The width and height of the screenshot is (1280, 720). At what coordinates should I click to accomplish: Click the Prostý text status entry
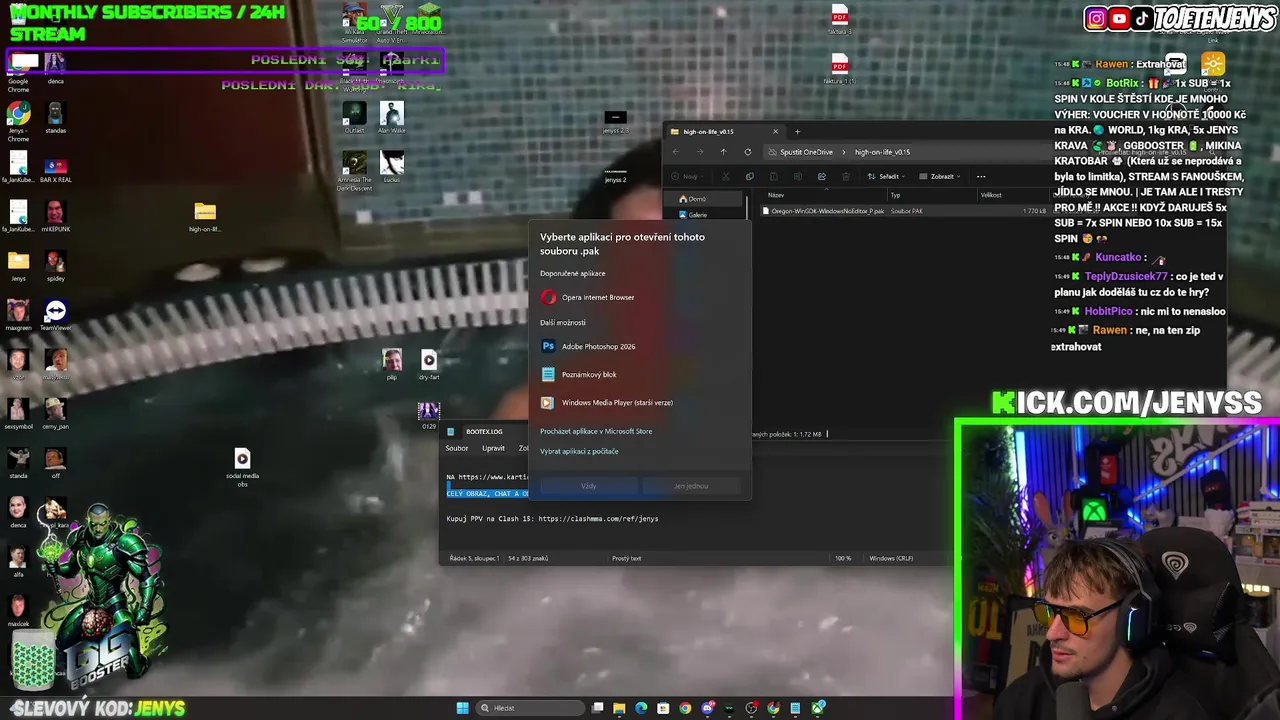[627, 558]
